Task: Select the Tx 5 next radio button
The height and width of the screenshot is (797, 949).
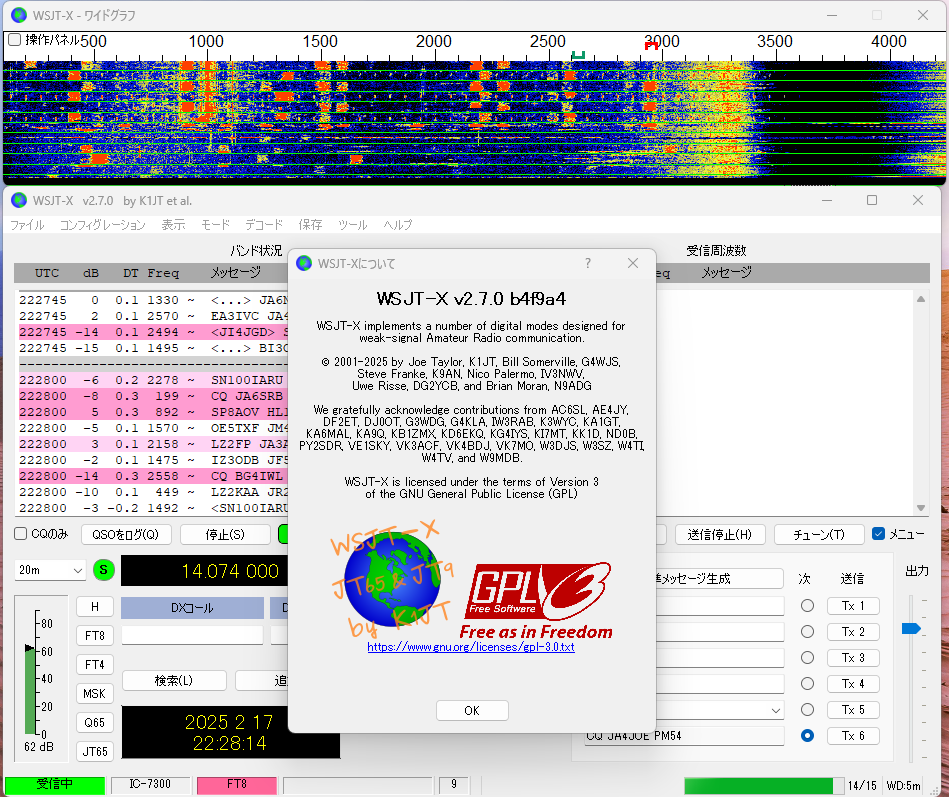Action: (807, 710)
